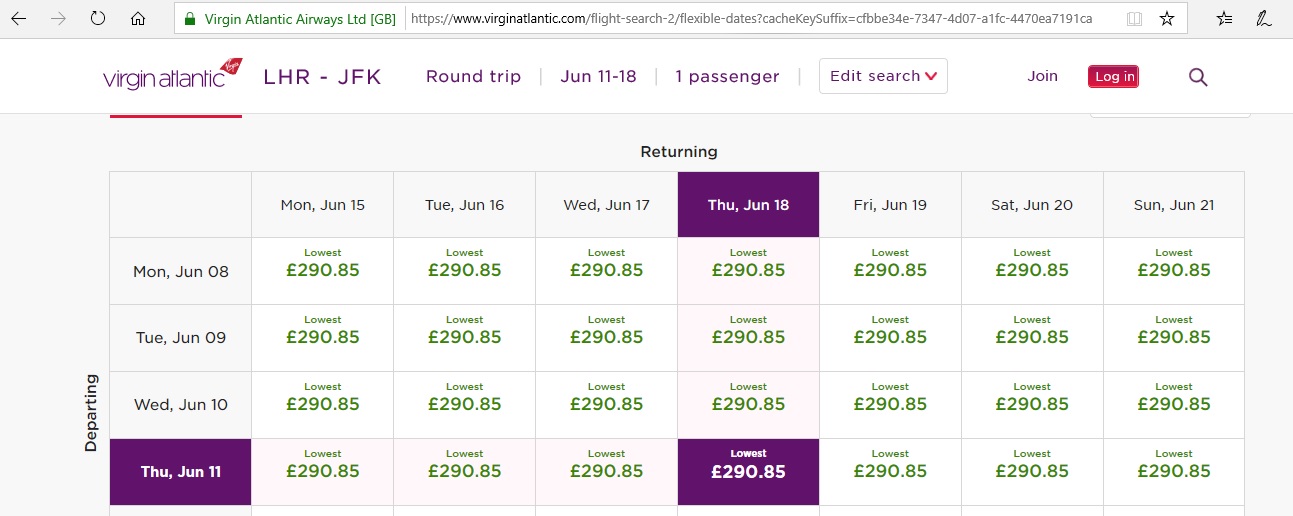This screenshot has height=516, width=1293.
Task: Open site search magnifier icon
Action: click(1198, 77)
